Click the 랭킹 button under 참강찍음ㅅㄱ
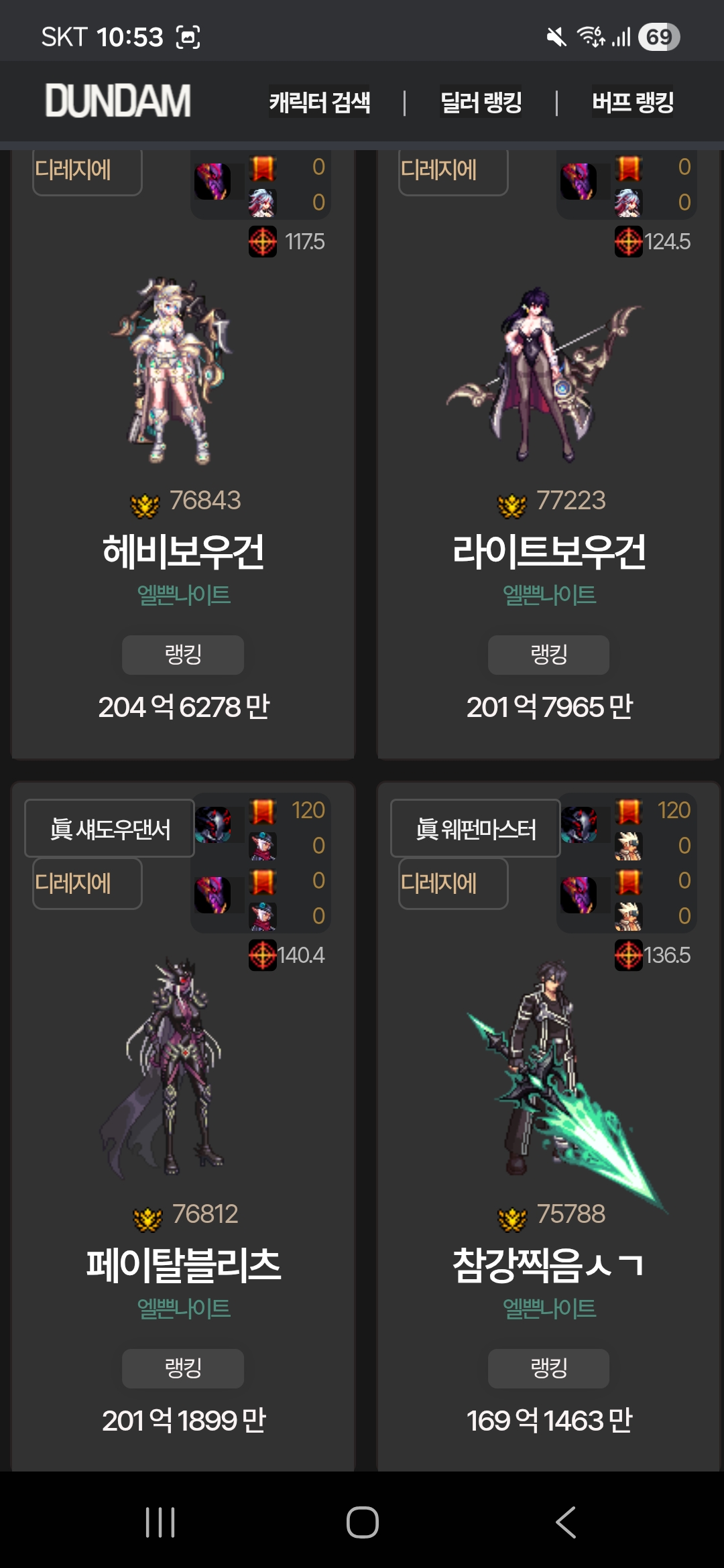 tap(549, 1368)
